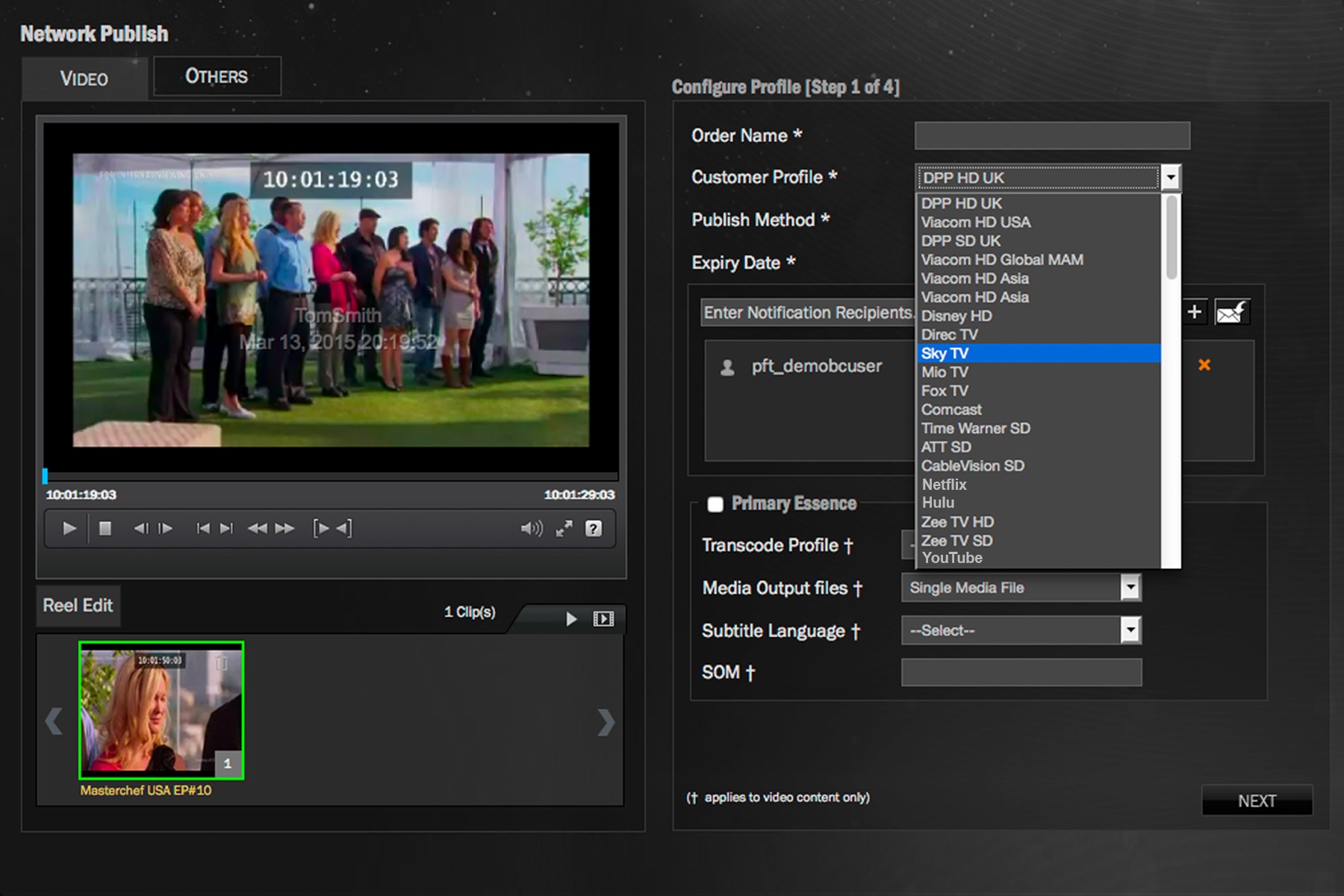Viewport: 1344px width, 896px height.
Task: Stop video playback
Action: 105,529
